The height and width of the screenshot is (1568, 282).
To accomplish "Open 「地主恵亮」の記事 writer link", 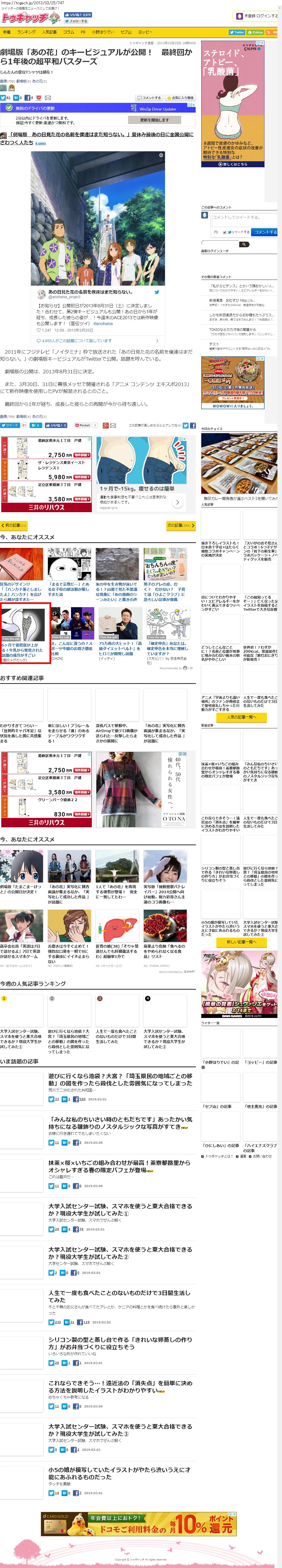I will [261, 1107].
